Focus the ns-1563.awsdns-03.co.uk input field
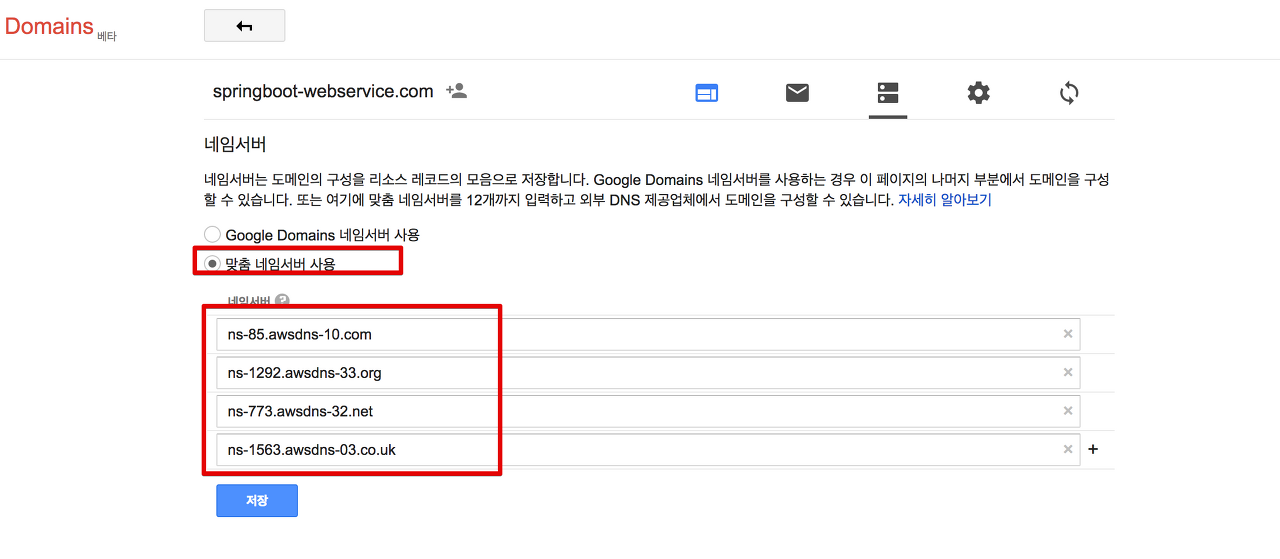The width and height of the screenshot is (1280, 559). click(648, 450)
